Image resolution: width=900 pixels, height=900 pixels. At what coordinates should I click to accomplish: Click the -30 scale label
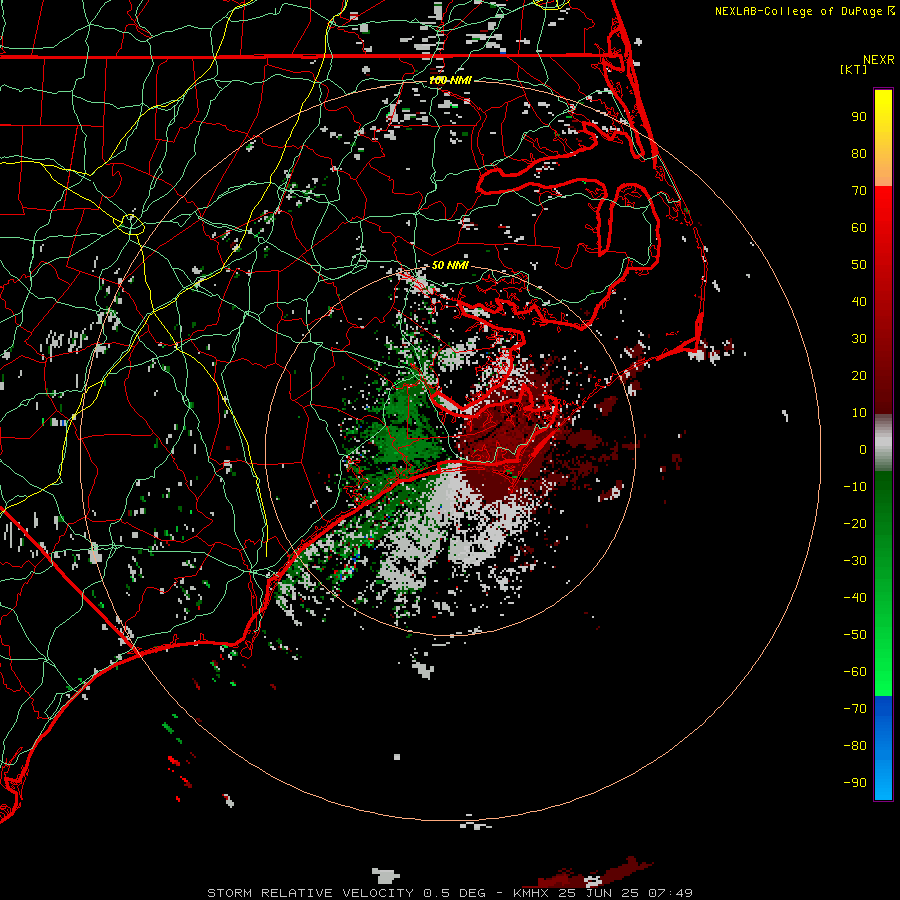pos(855,561)
